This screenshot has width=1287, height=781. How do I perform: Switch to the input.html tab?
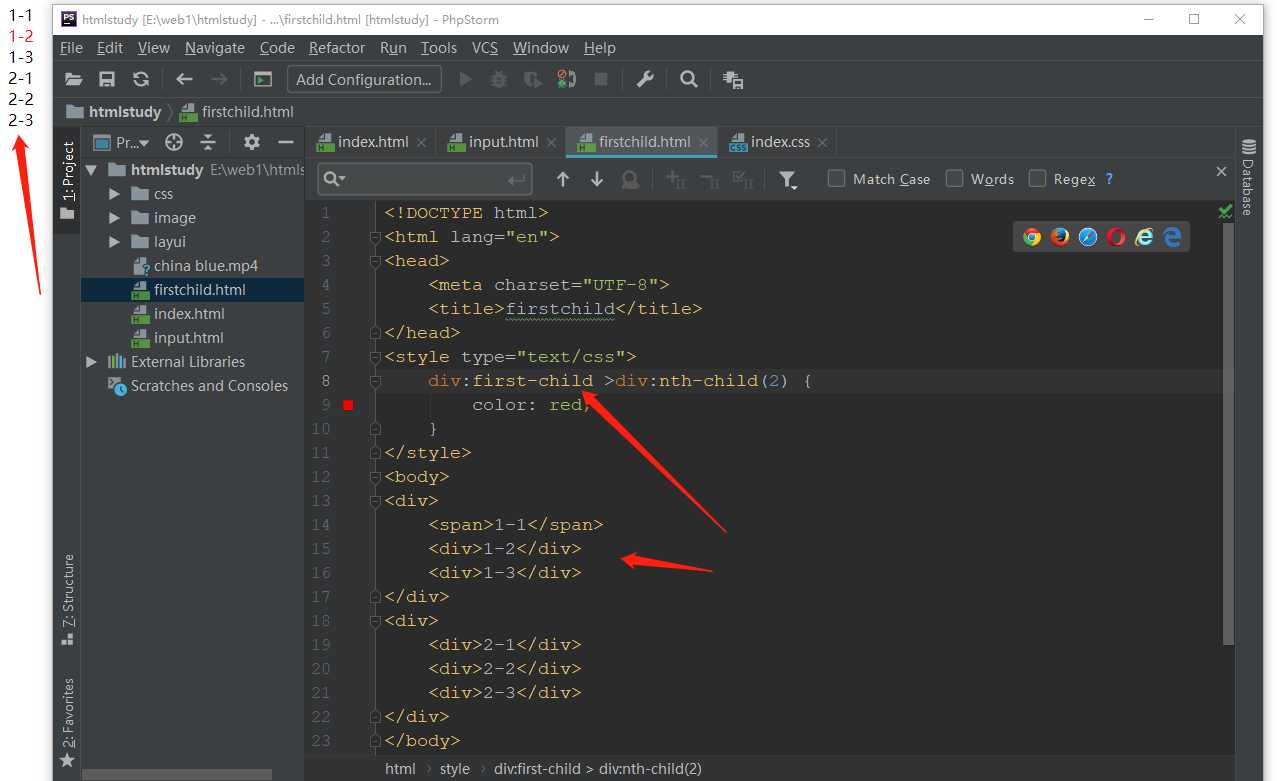click(503, 142)
